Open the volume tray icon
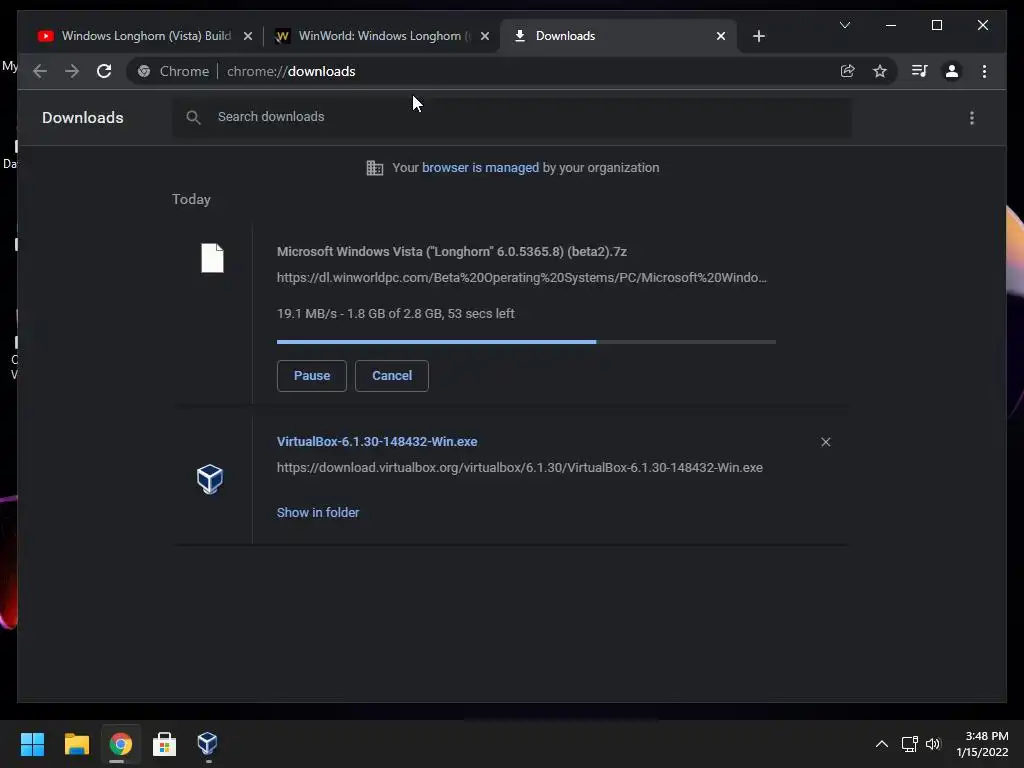The height and width of the screenshot is (768, 1024). coord(933,744)
